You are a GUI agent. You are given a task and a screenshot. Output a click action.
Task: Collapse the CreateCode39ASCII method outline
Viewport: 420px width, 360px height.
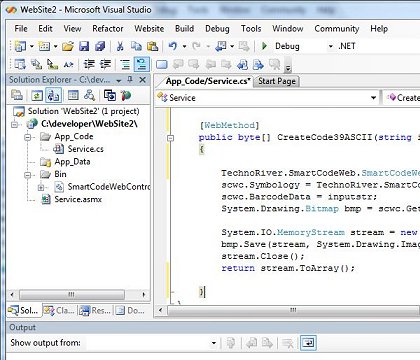[170, 137]
